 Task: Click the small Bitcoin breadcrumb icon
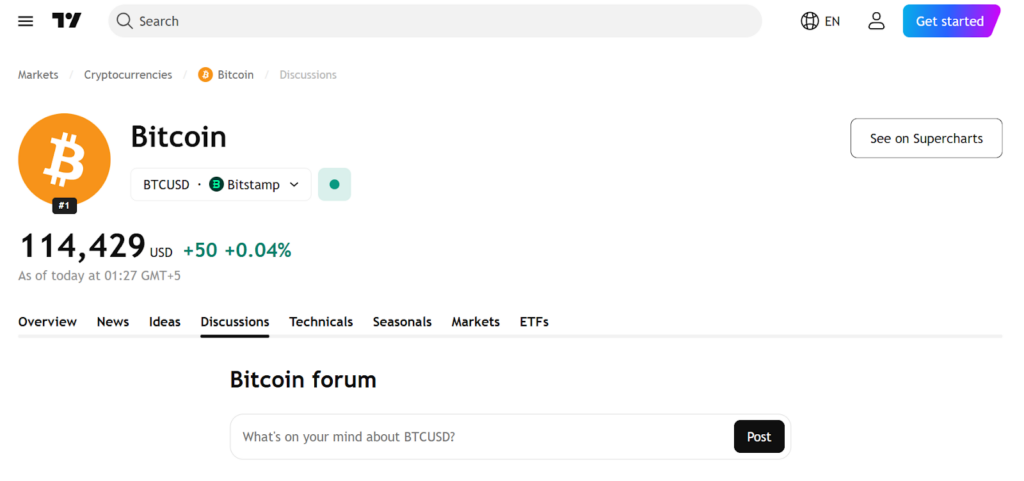coord(205,75)
